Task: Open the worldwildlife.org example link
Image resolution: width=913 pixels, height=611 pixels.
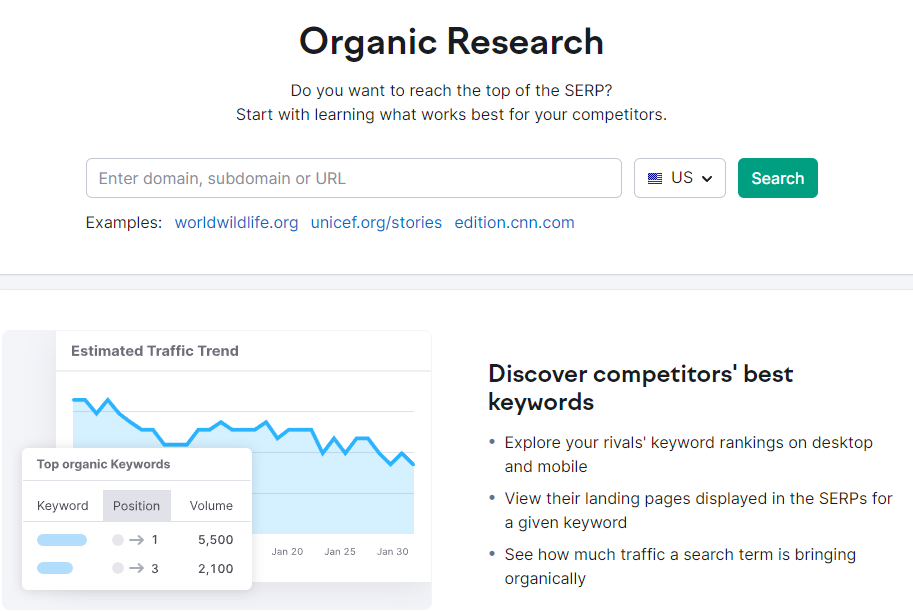Action: click(x=236, y=222)
